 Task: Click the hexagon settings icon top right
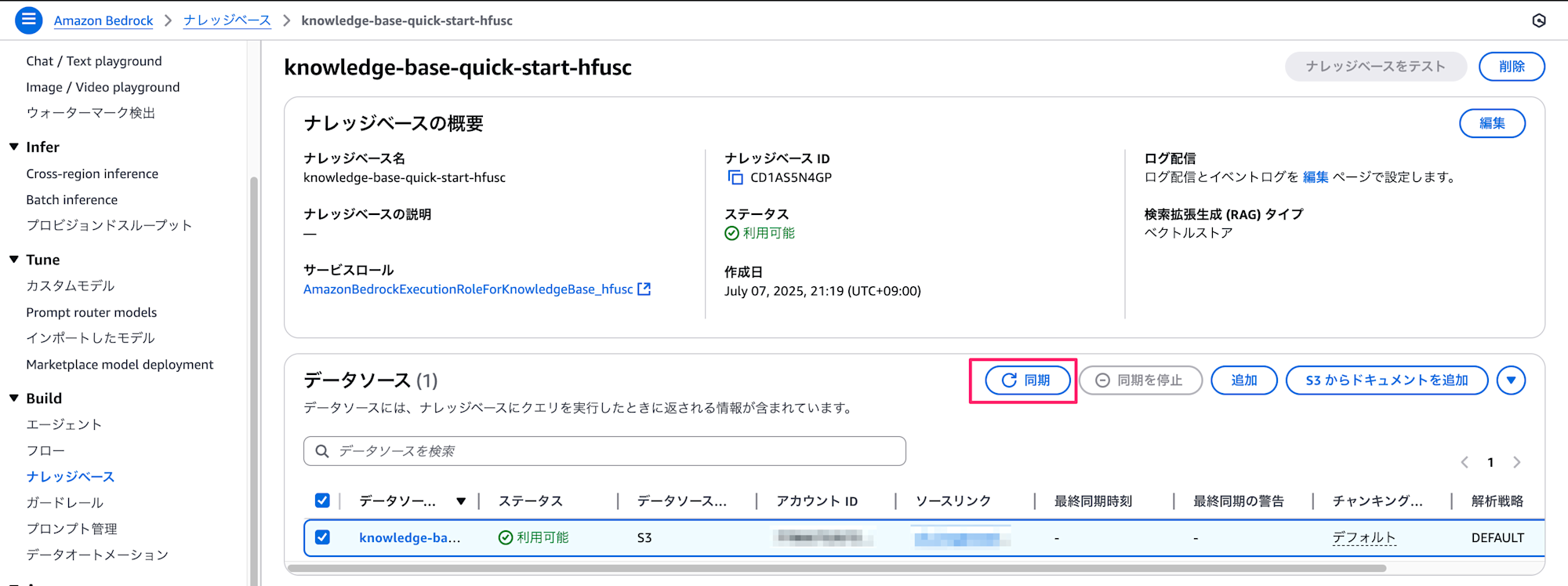1539,20
